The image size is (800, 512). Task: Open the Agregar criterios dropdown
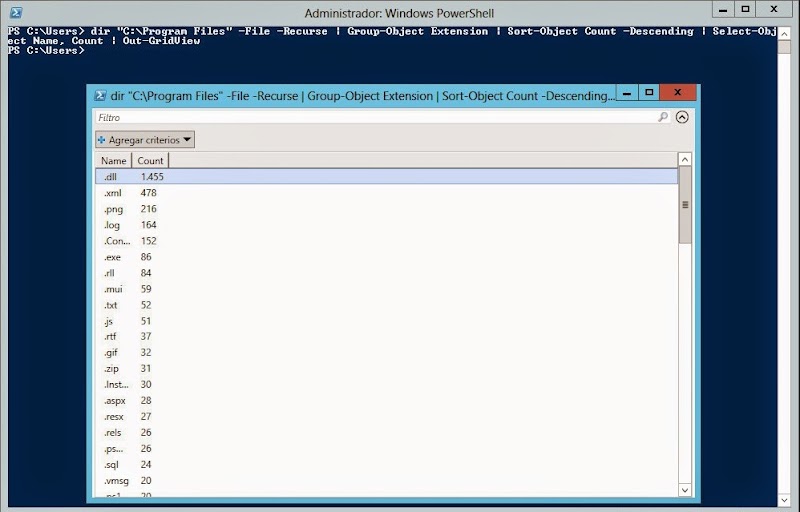(x=145, y=140)
